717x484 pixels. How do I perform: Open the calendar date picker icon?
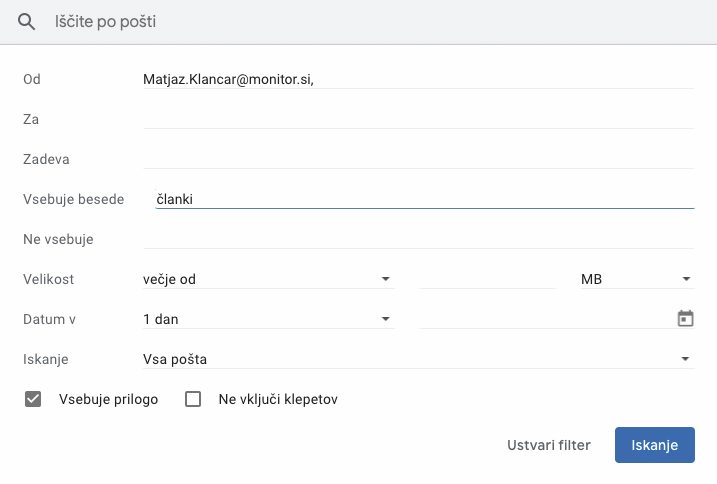coord(685,318)
